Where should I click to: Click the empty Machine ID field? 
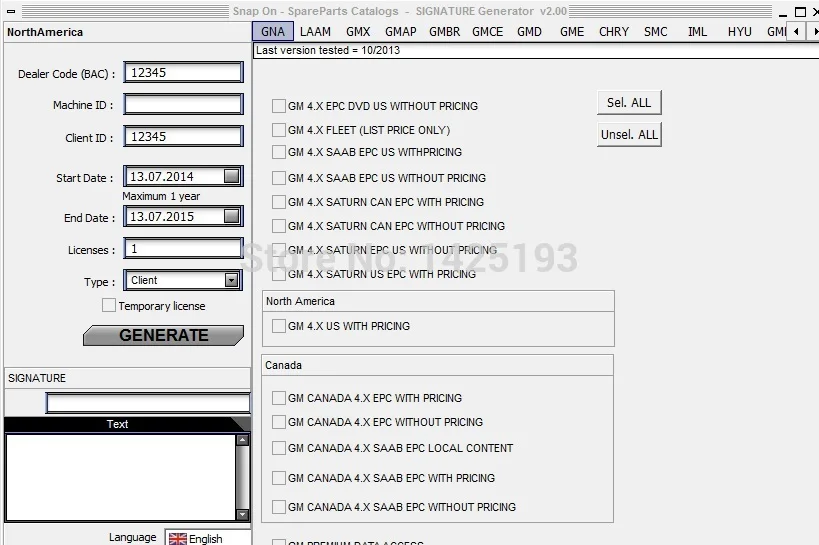tap(183, 104)
